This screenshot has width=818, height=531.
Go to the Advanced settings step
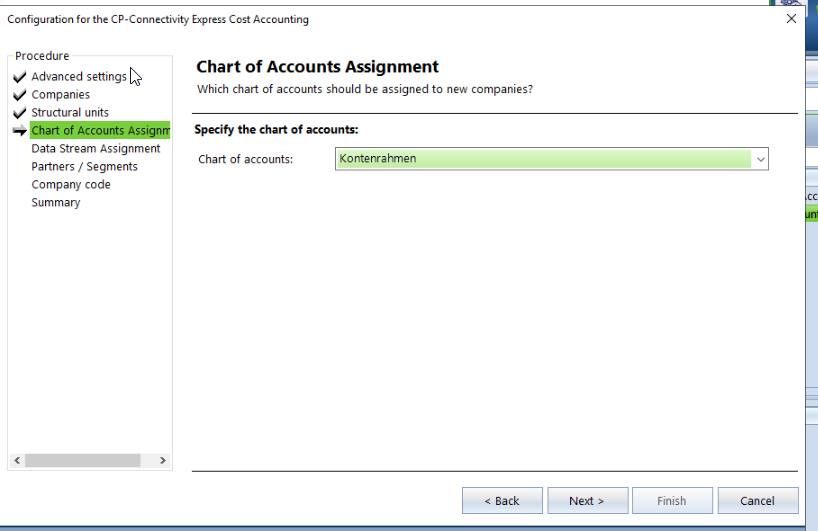78,77
